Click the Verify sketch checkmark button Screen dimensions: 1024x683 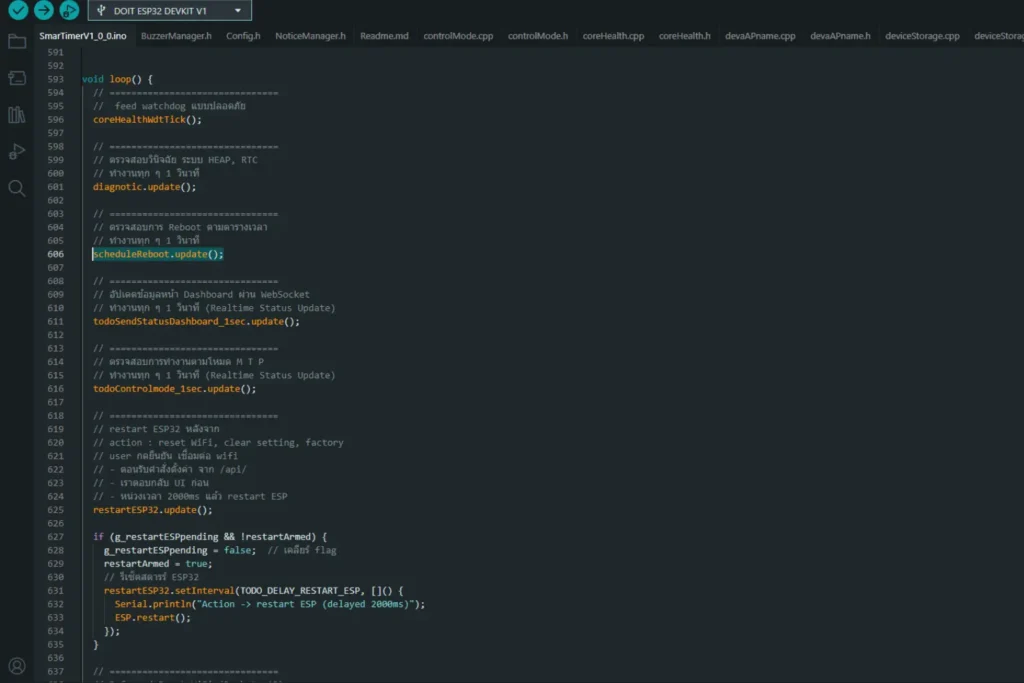point(17,10)
